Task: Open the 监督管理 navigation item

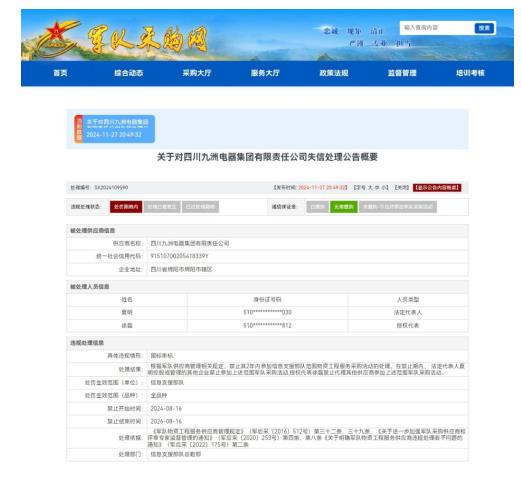Action: (402, 73)
